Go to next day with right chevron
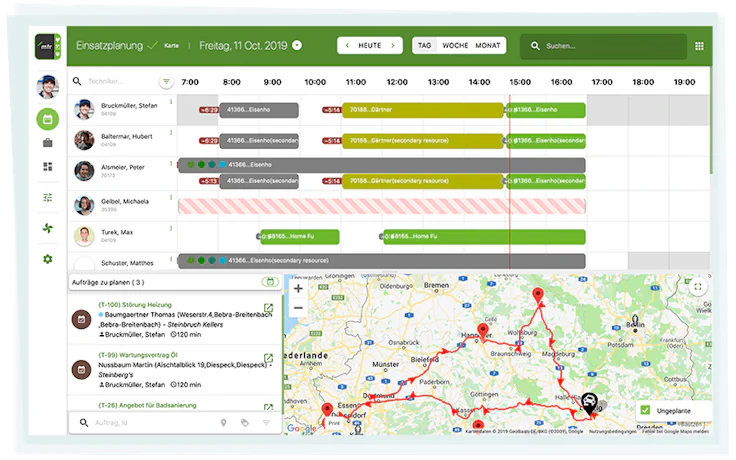736x460 pixels. (x=393, y=46)
